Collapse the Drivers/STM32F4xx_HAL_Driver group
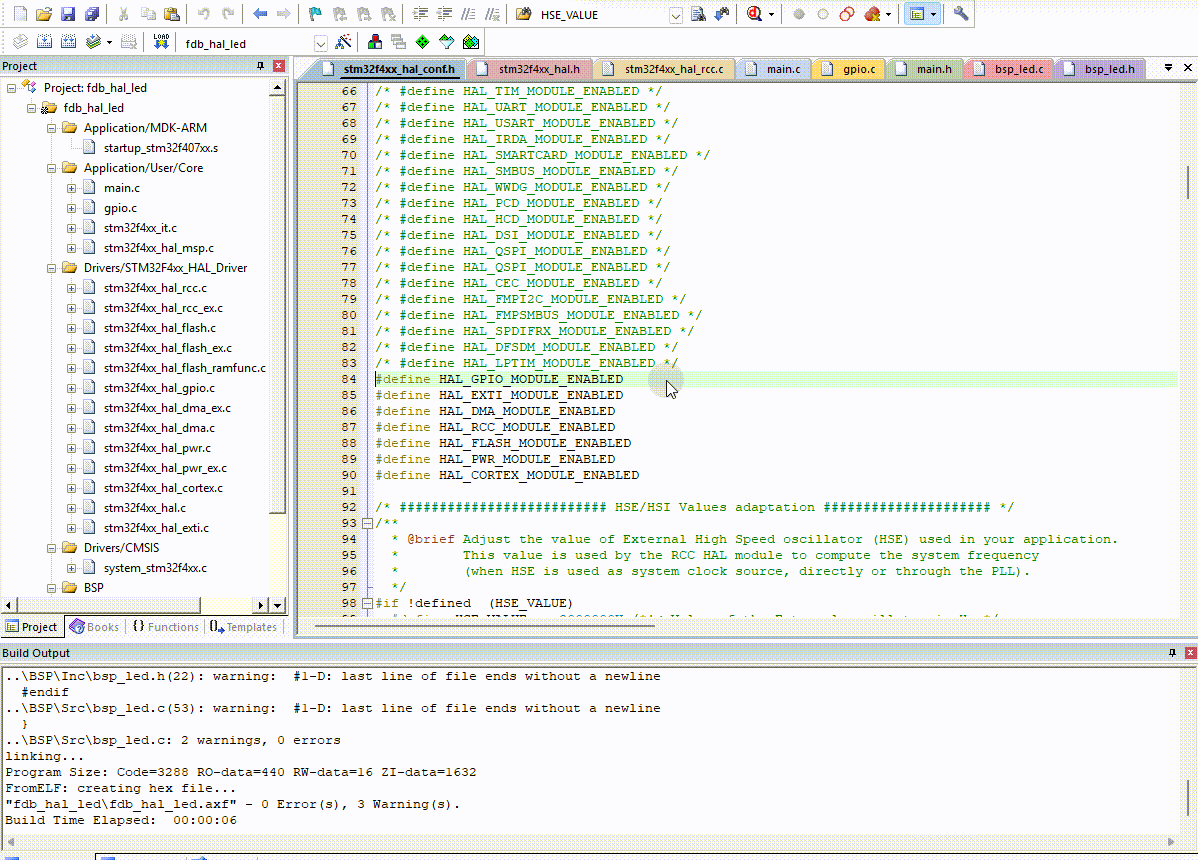 [x=51, y=268]
